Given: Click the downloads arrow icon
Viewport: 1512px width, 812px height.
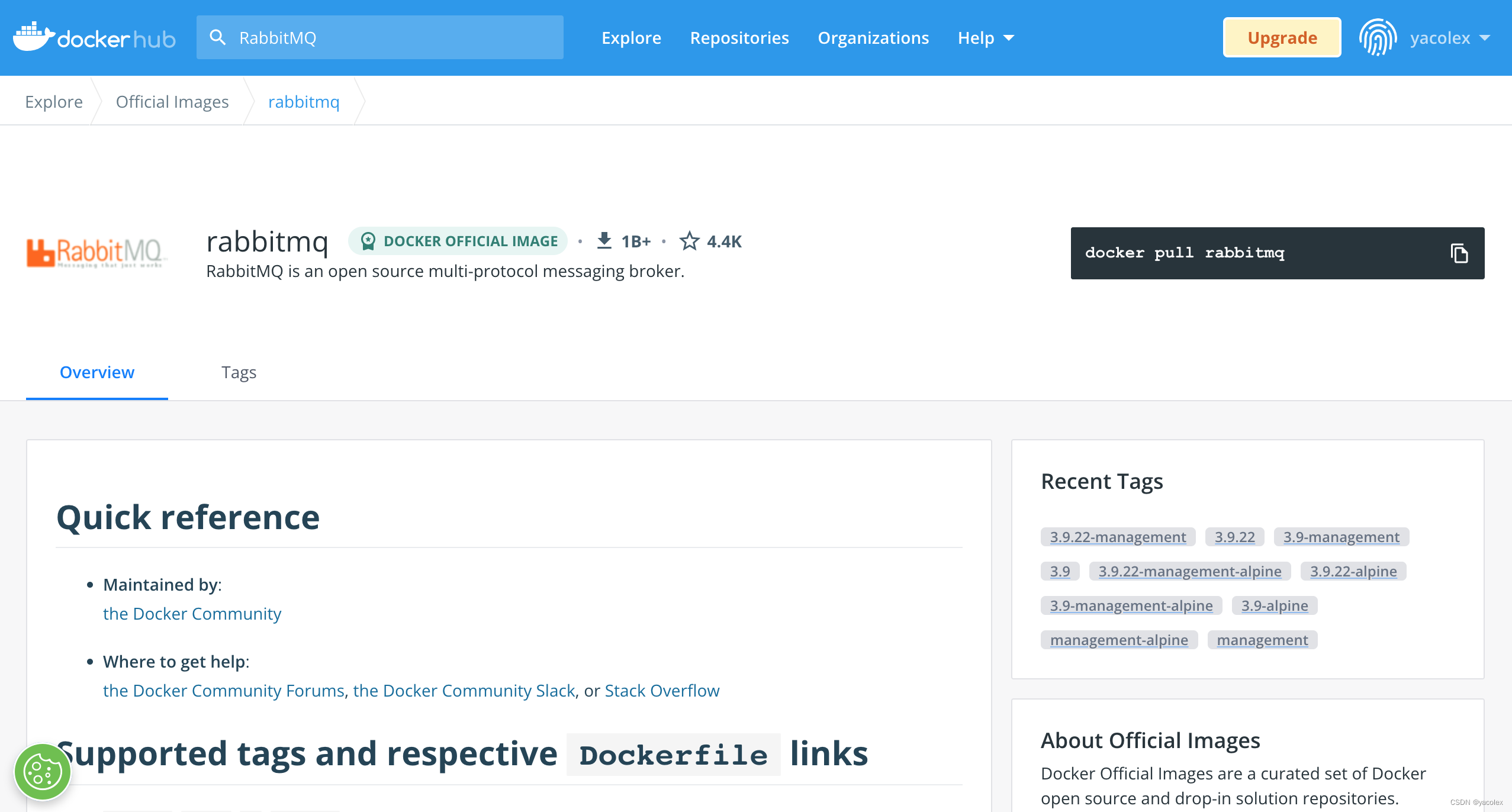Looking at the screenshot, I should pos(604,241).
